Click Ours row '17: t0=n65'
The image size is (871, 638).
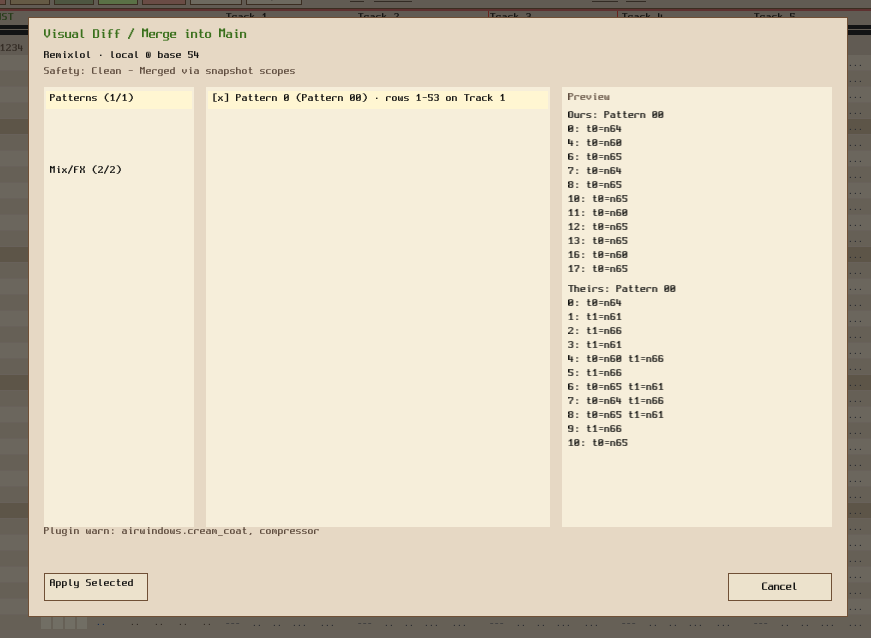(598, 269)
